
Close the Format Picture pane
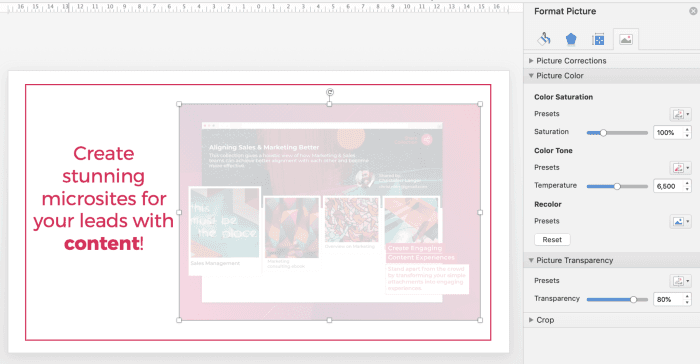pos(693,11)
